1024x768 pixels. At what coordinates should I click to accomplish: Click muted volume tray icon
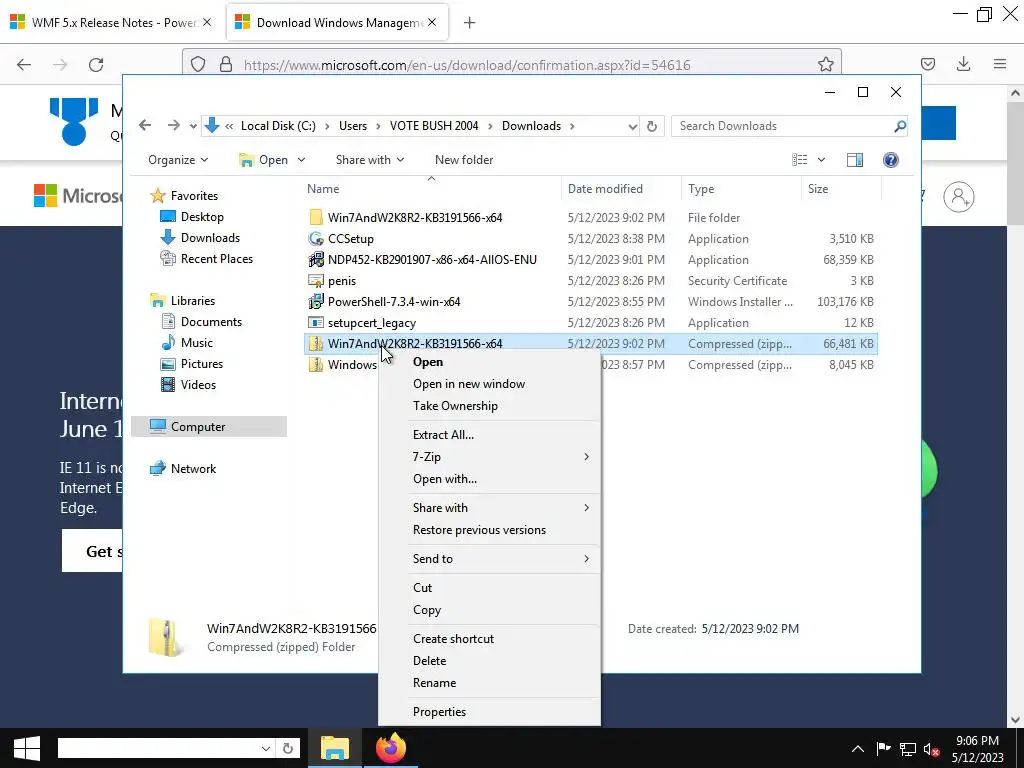point(932,749)
